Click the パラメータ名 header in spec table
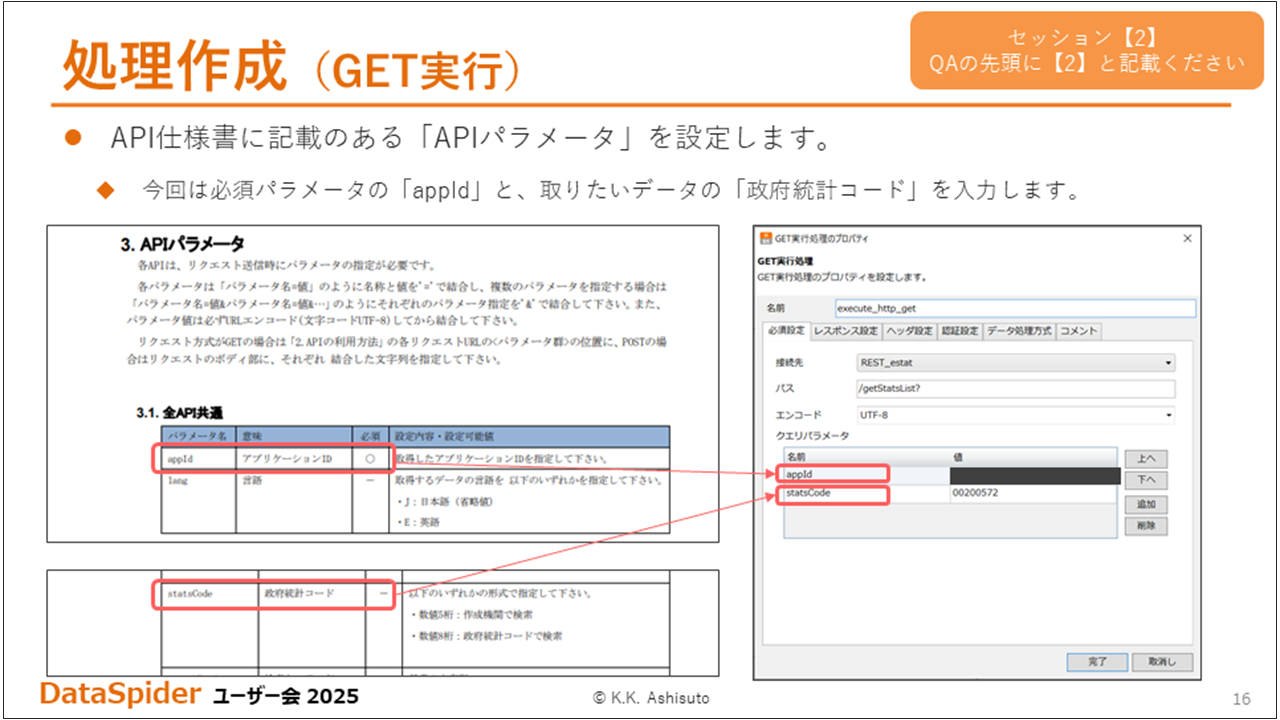This screenshot has height=720, width=1280. [198, 436]
